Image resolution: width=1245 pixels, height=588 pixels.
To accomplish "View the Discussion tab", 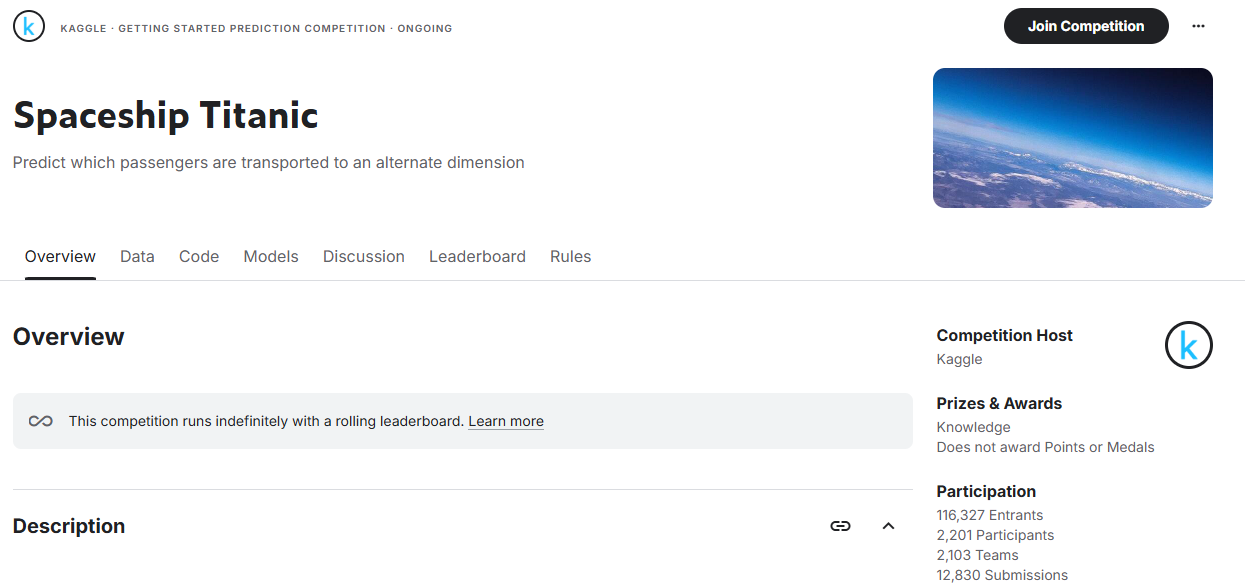I will point(364,257).
